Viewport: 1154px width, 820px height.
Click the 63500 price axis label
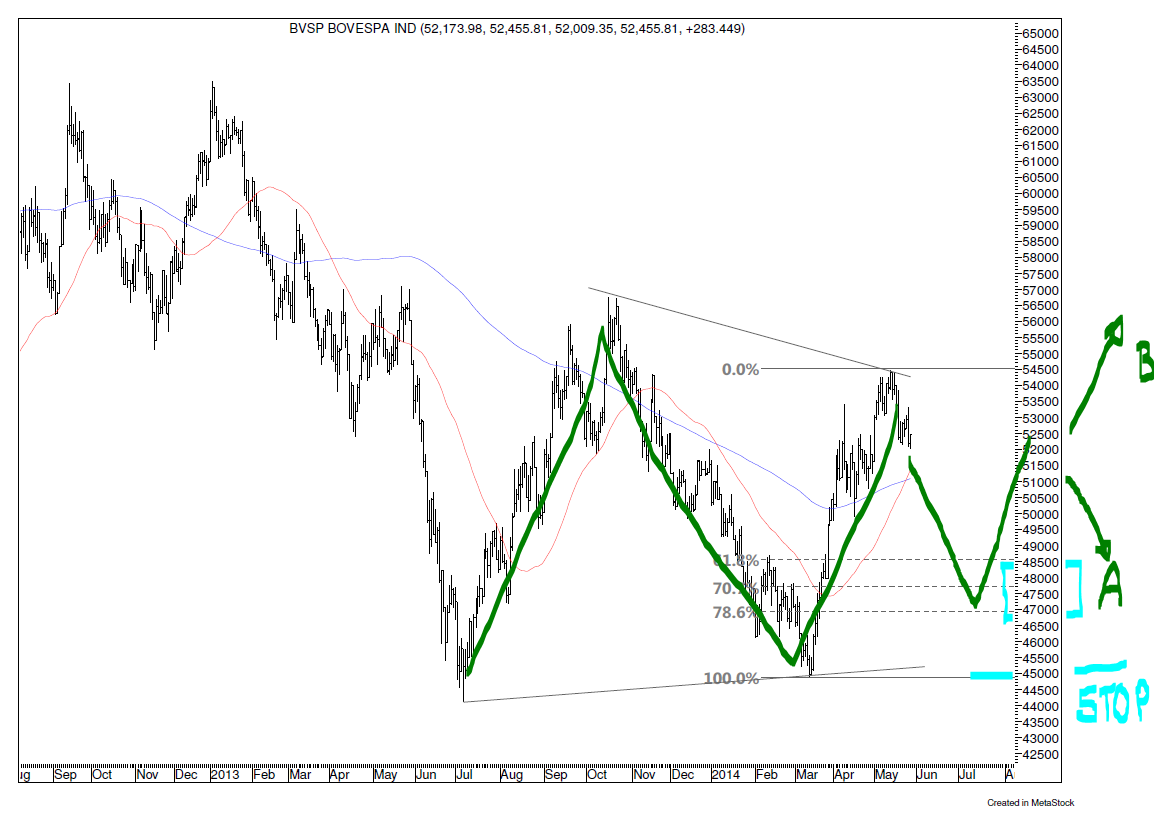coord(1041,82)
